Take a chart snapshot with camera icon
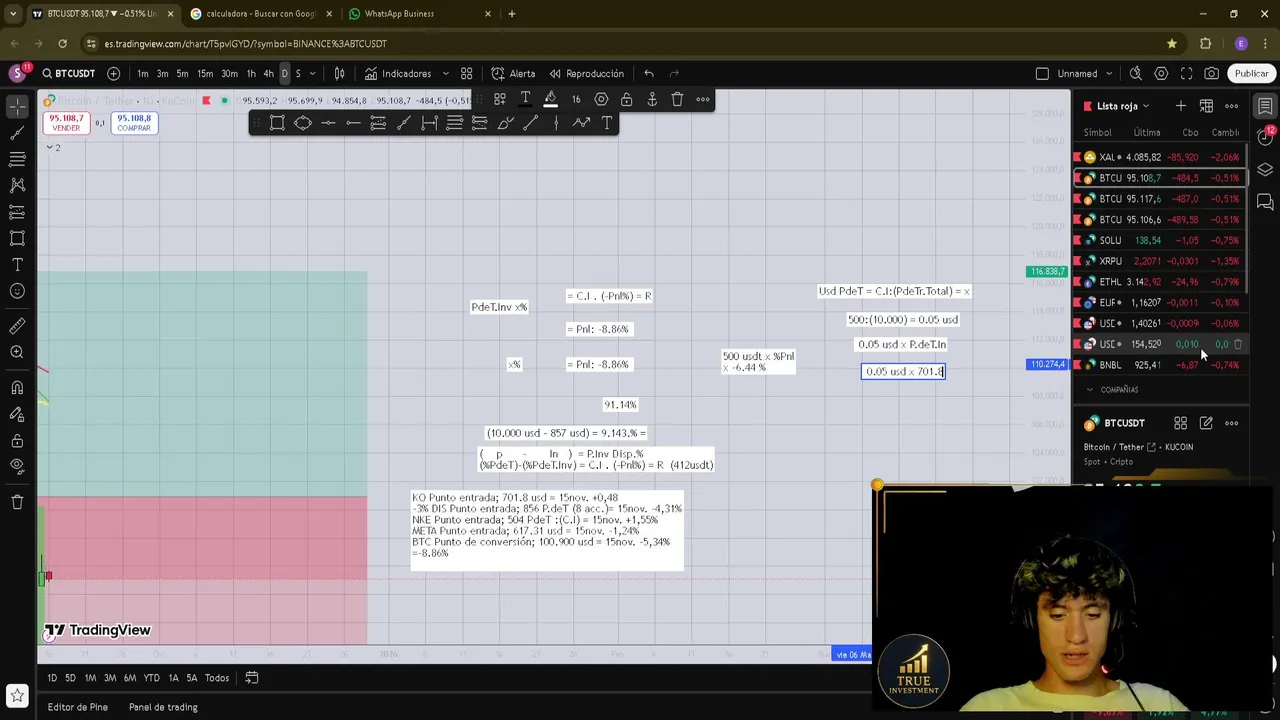 point(1211,73)
